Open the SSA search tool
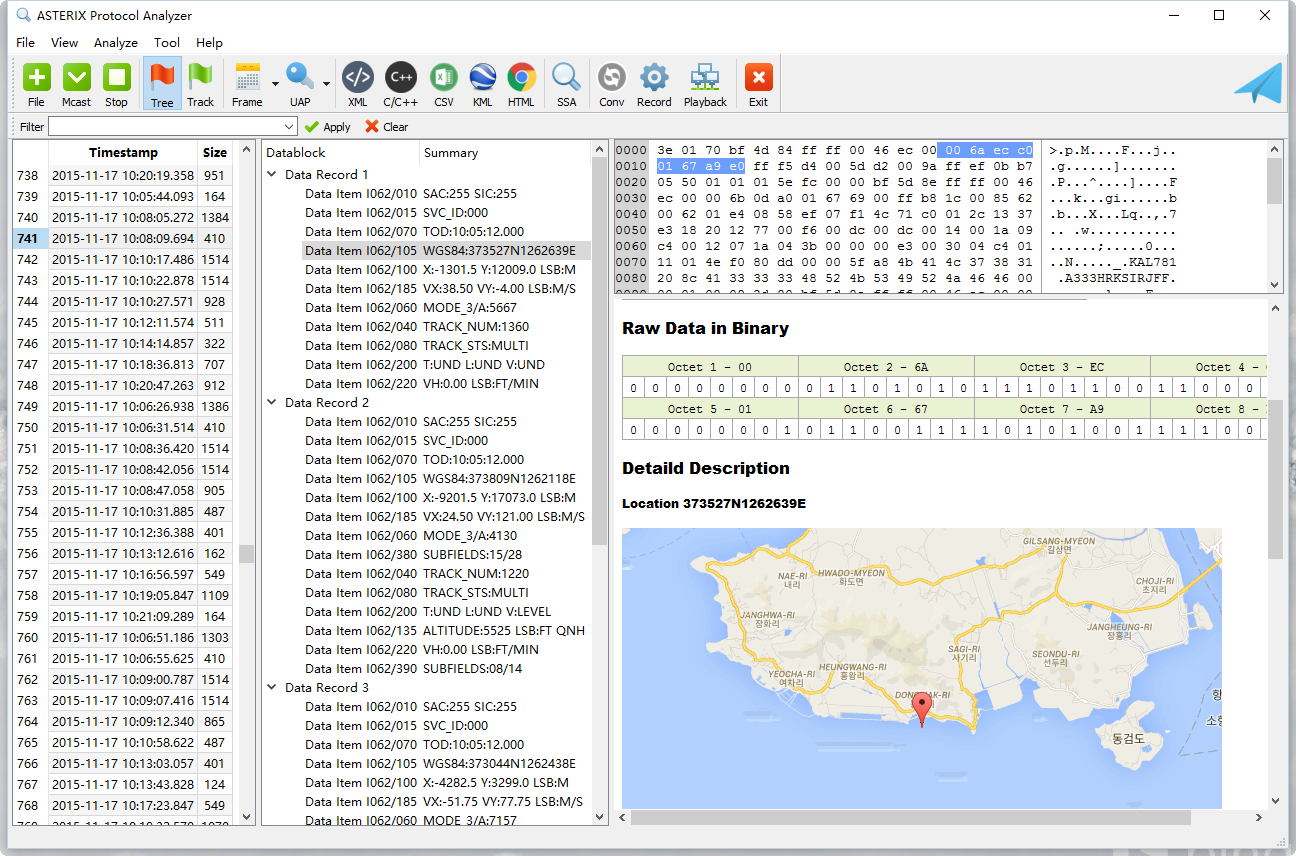 (x=567, y=85)
